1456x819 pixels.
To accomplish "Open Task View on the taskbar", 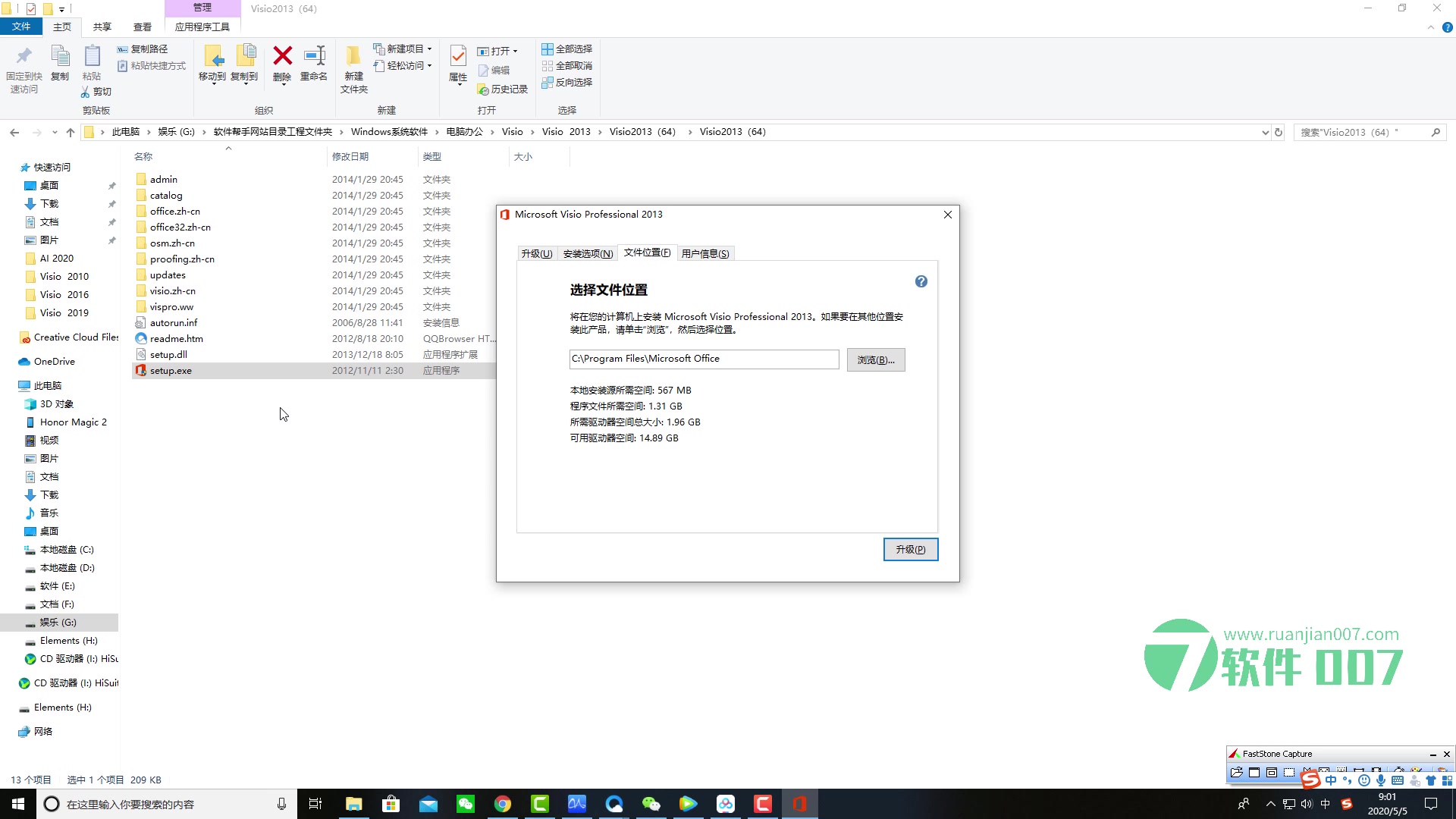I will point(315,804).
